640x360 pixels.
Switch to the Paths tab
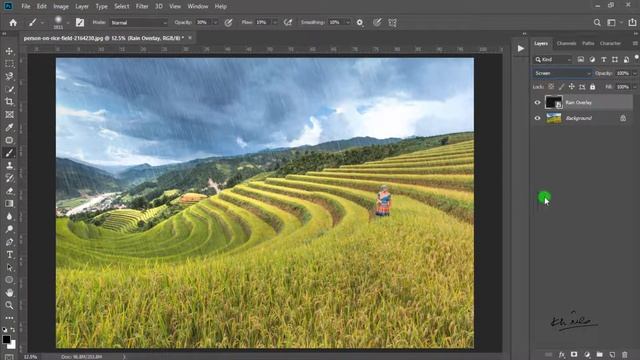point(588,43)
